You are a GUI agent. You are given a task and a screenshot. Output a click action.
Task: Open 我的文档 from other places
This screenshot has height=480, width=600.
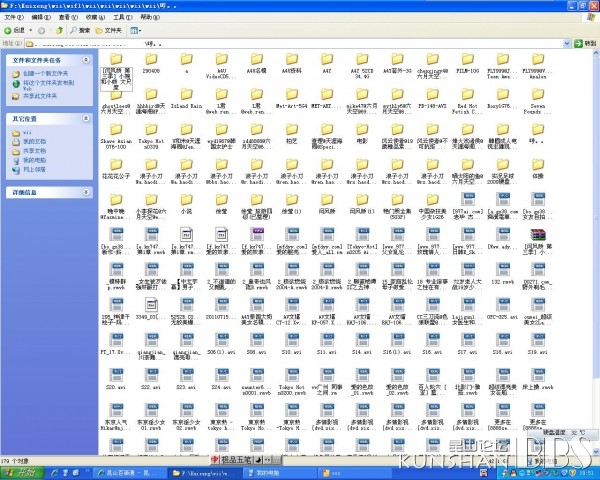tap(34, 142)
